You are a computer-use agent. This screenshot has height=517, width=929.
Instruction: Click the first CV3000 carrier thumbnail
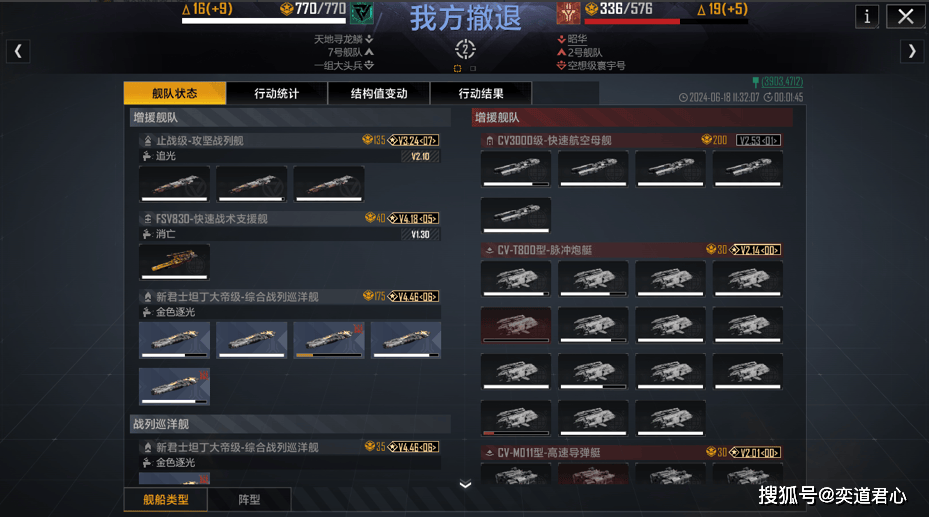[x=515, y=169]
